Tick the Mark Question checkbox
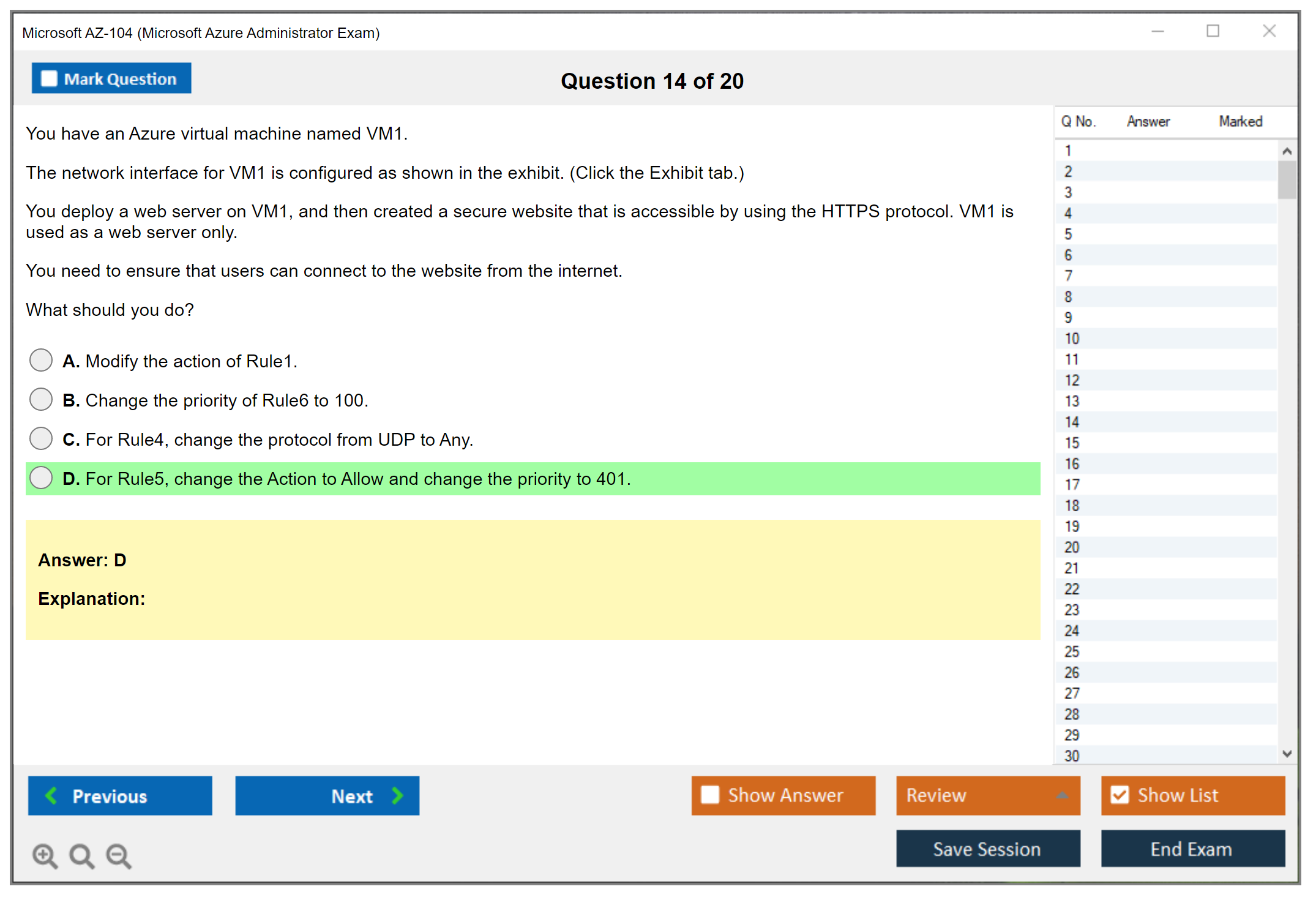Viewport: 1316px width, 900px height. (x=49, y=78)
